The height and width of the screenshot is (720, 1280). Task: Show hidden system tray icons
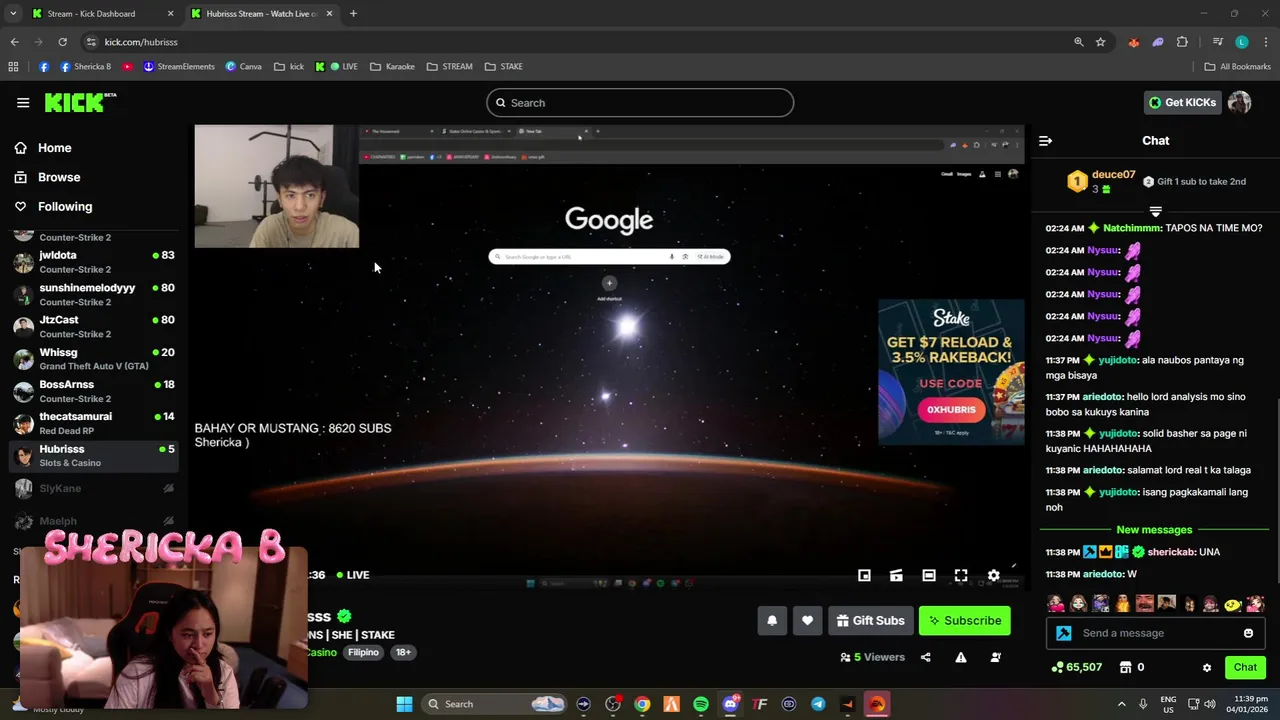tap(1121, 704)
